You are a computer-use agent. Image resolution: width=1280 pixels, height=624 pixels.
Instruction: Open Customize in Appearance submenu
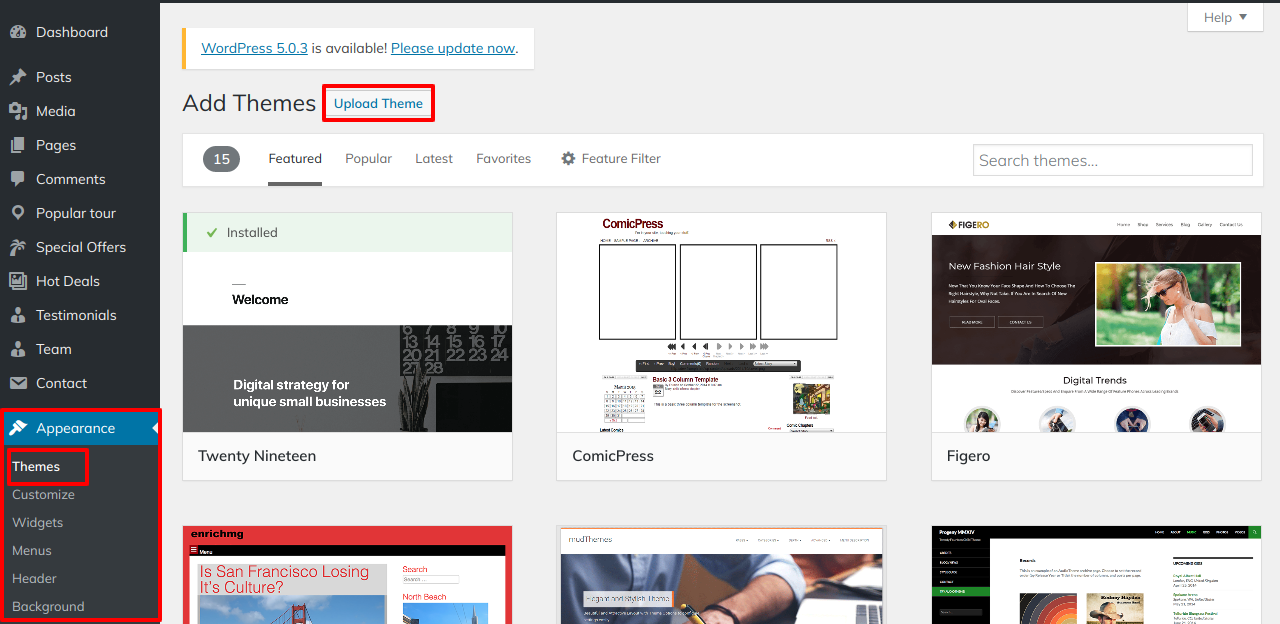(43, 494)
